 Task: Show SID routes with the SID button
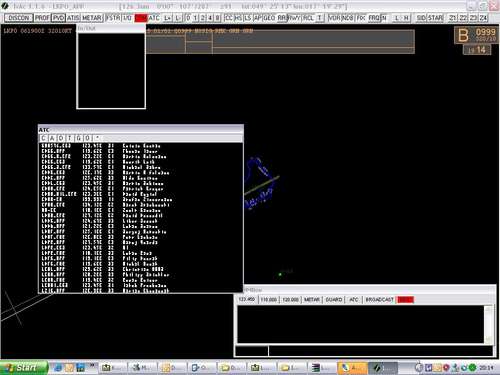coord(421,18)
